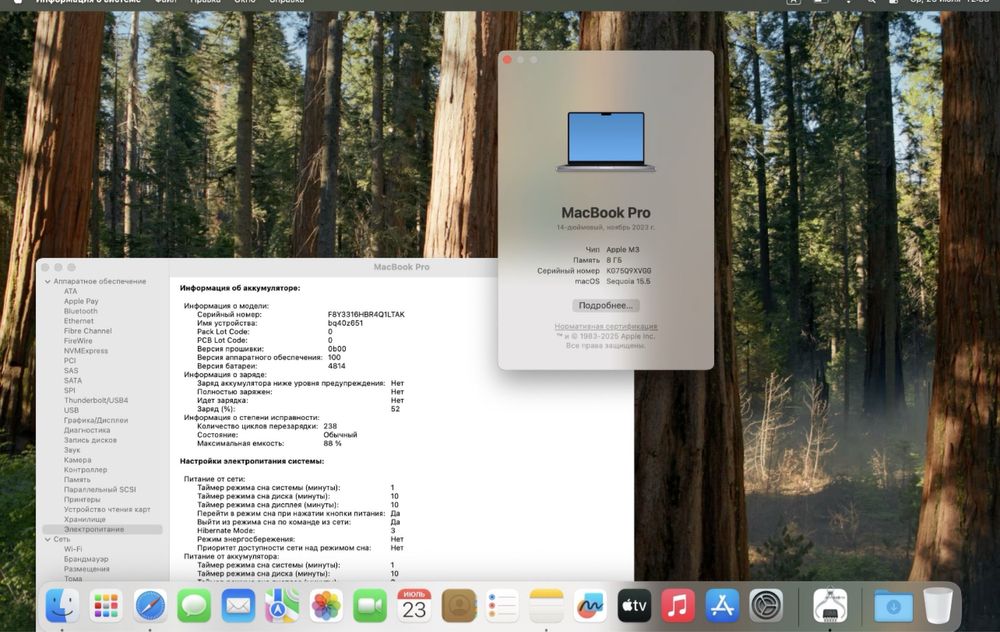Viewport: 1000px width, 632px height.
Task: Launch Freeform from the Dock
Action: (591, 605)
